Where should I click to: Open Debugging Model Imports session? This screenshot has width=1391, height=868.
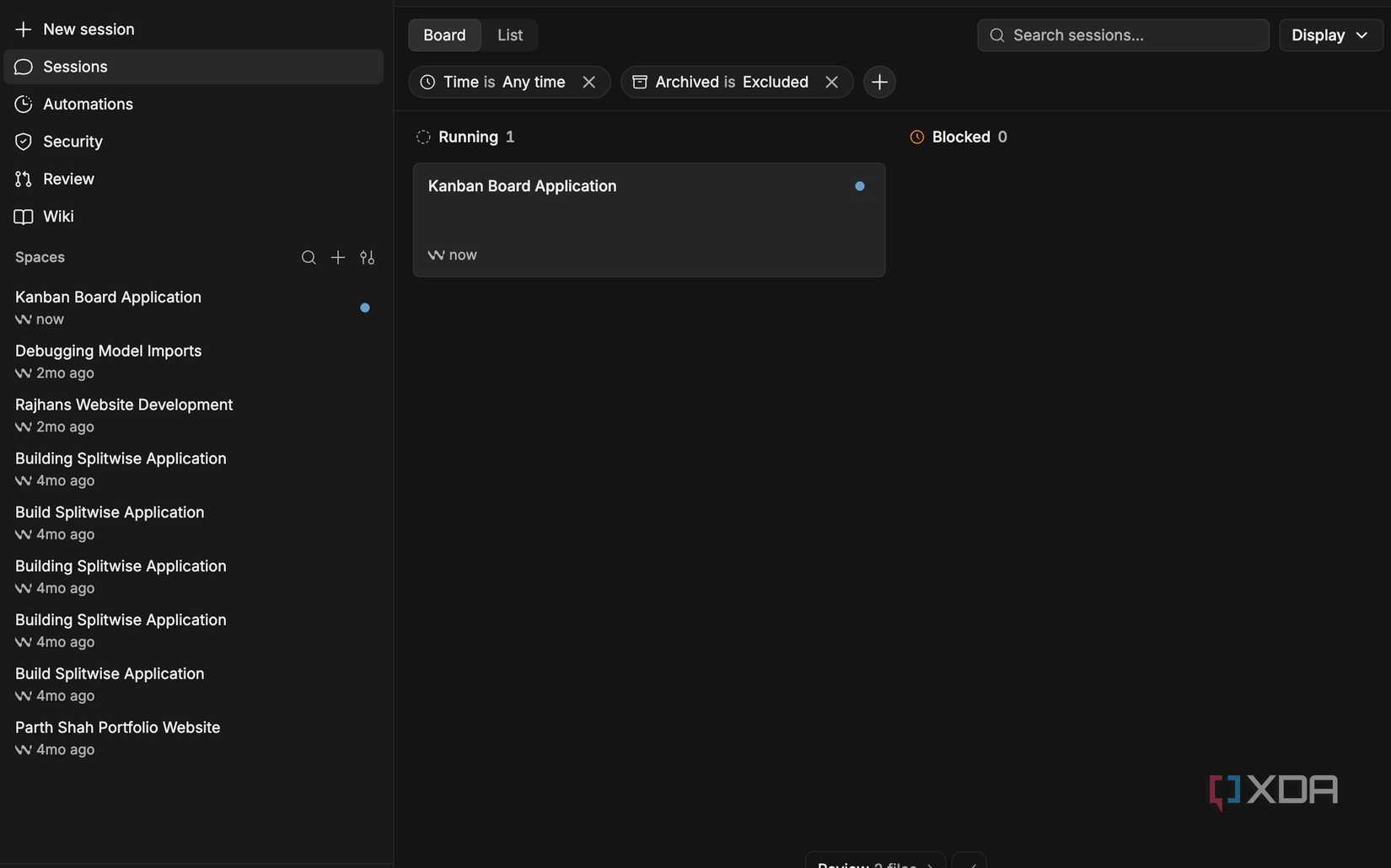(193, 362)
